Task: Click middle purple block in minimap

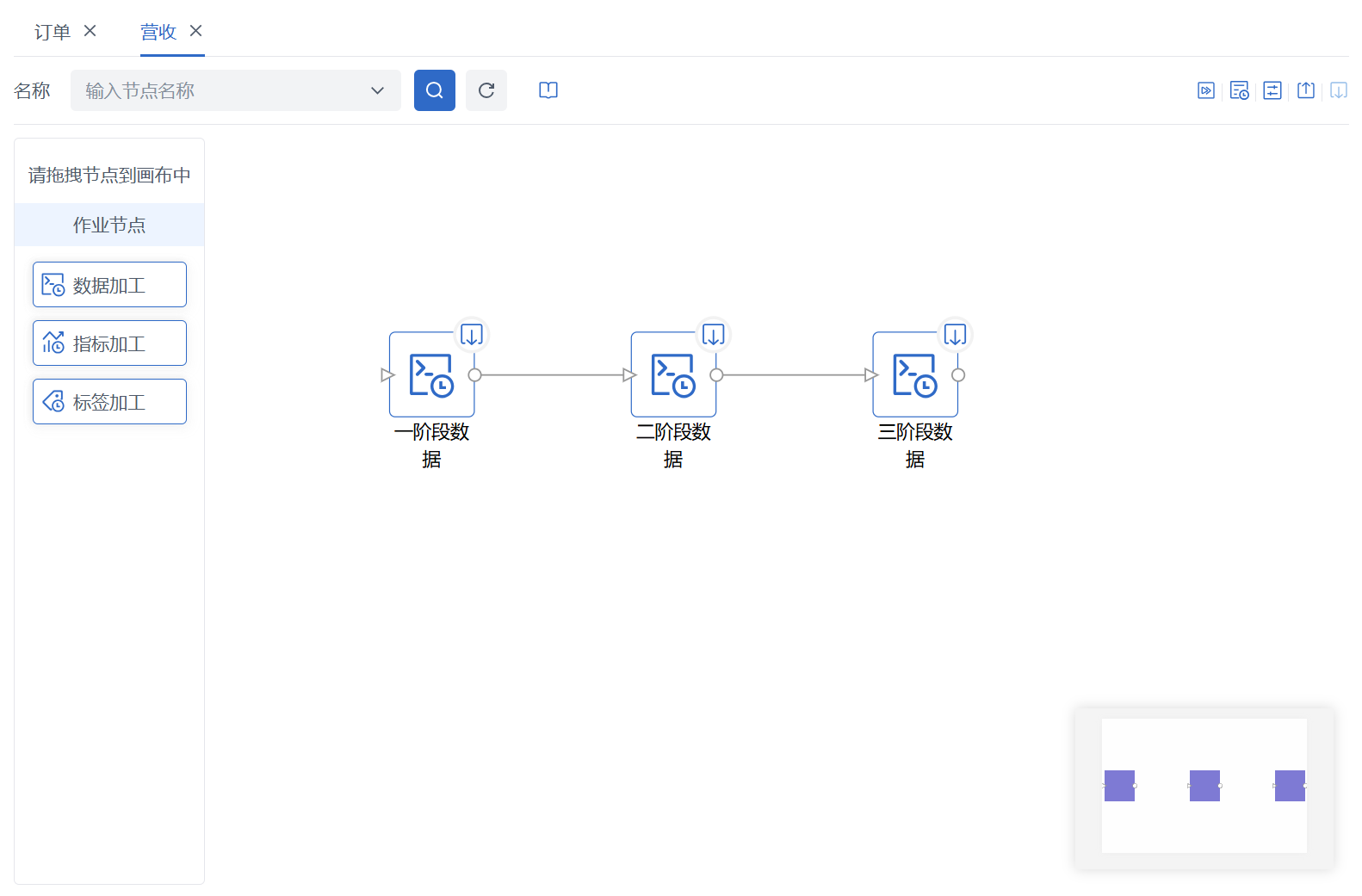Action: pyautogui.click(x=1204, y=786)
